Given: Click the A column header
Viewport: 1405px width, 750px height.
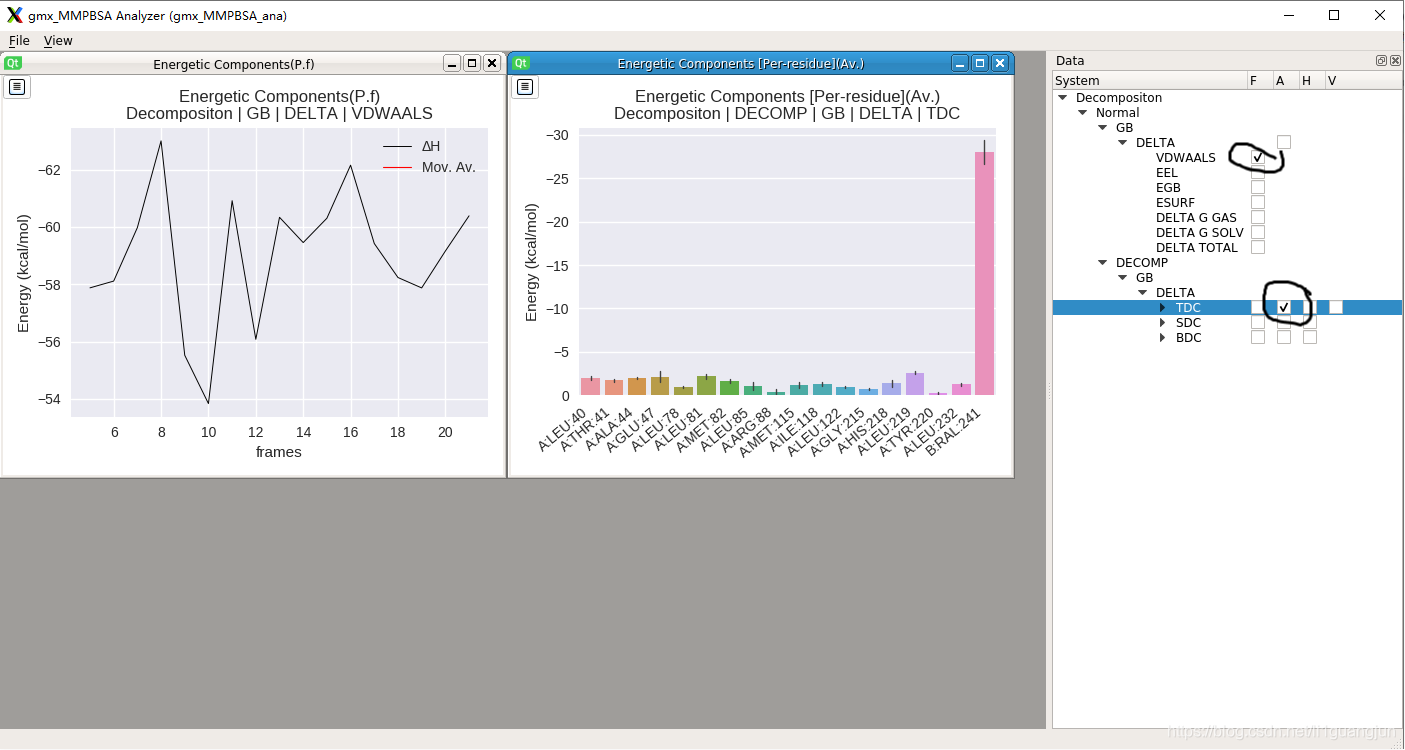Looking at the screenshot, I should (1286, 80).
